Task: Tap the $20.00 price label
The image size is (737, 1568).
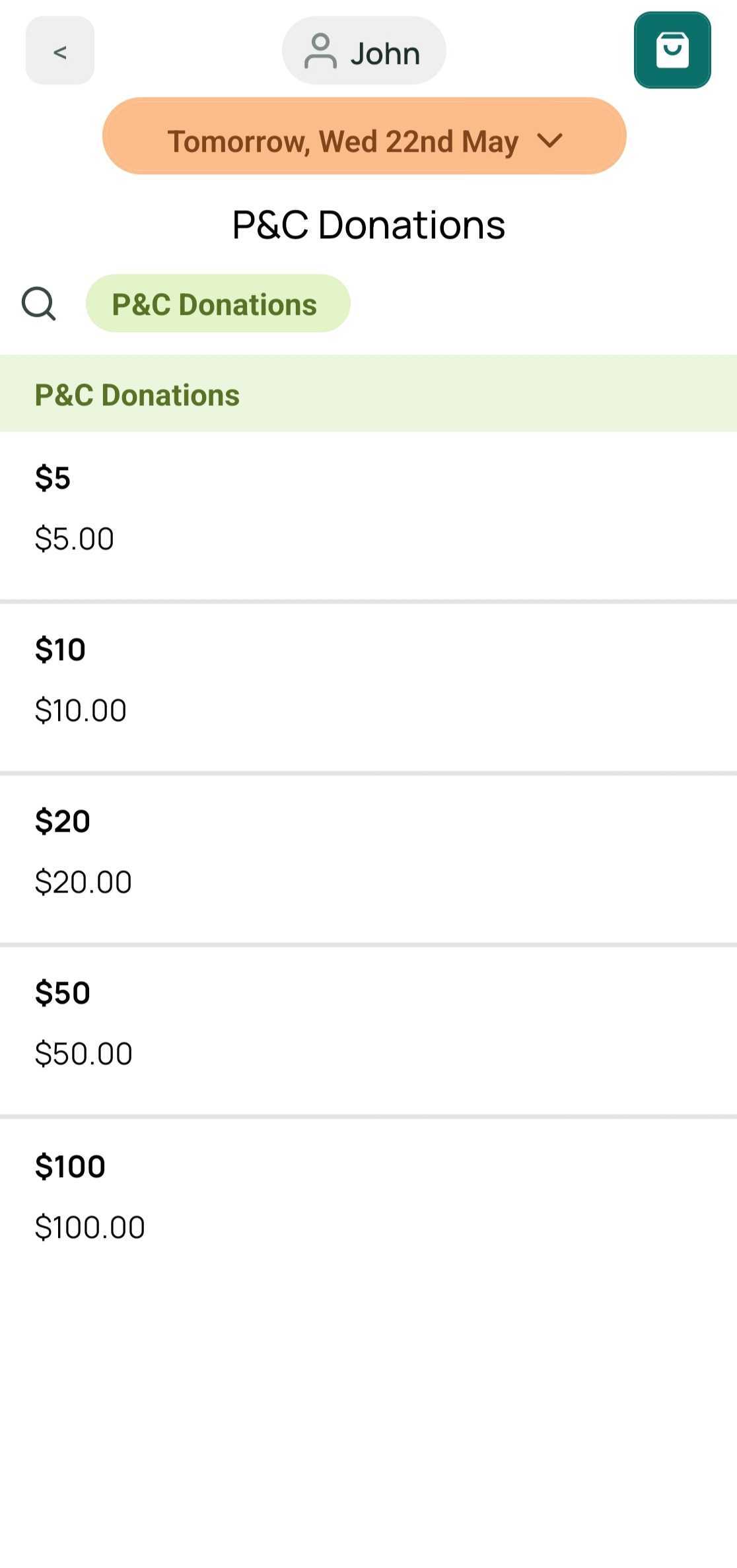Action: [x=83, y=882]
